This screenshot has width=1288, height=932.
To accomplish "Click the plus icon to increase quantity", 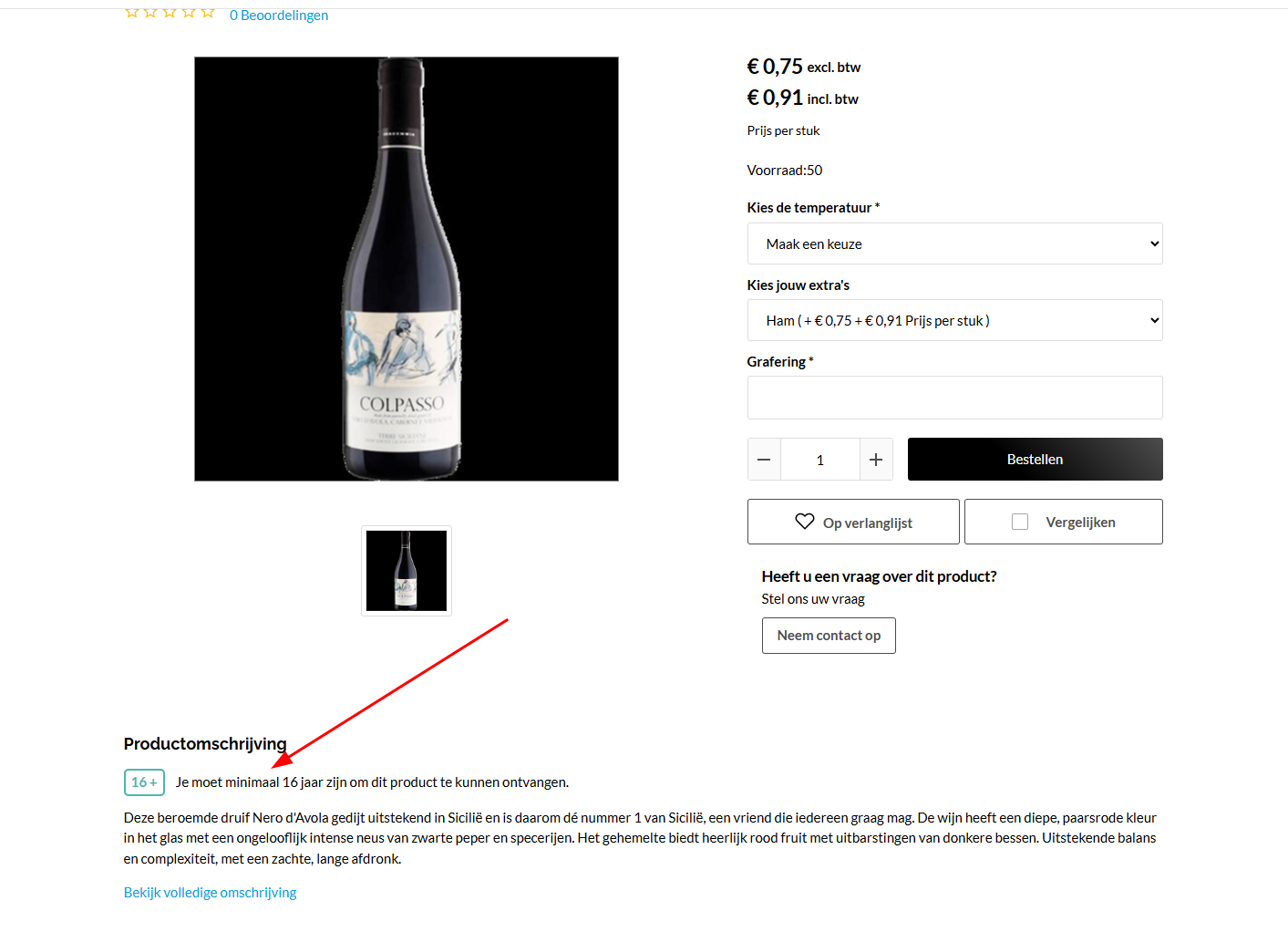I will pos(876,460).
